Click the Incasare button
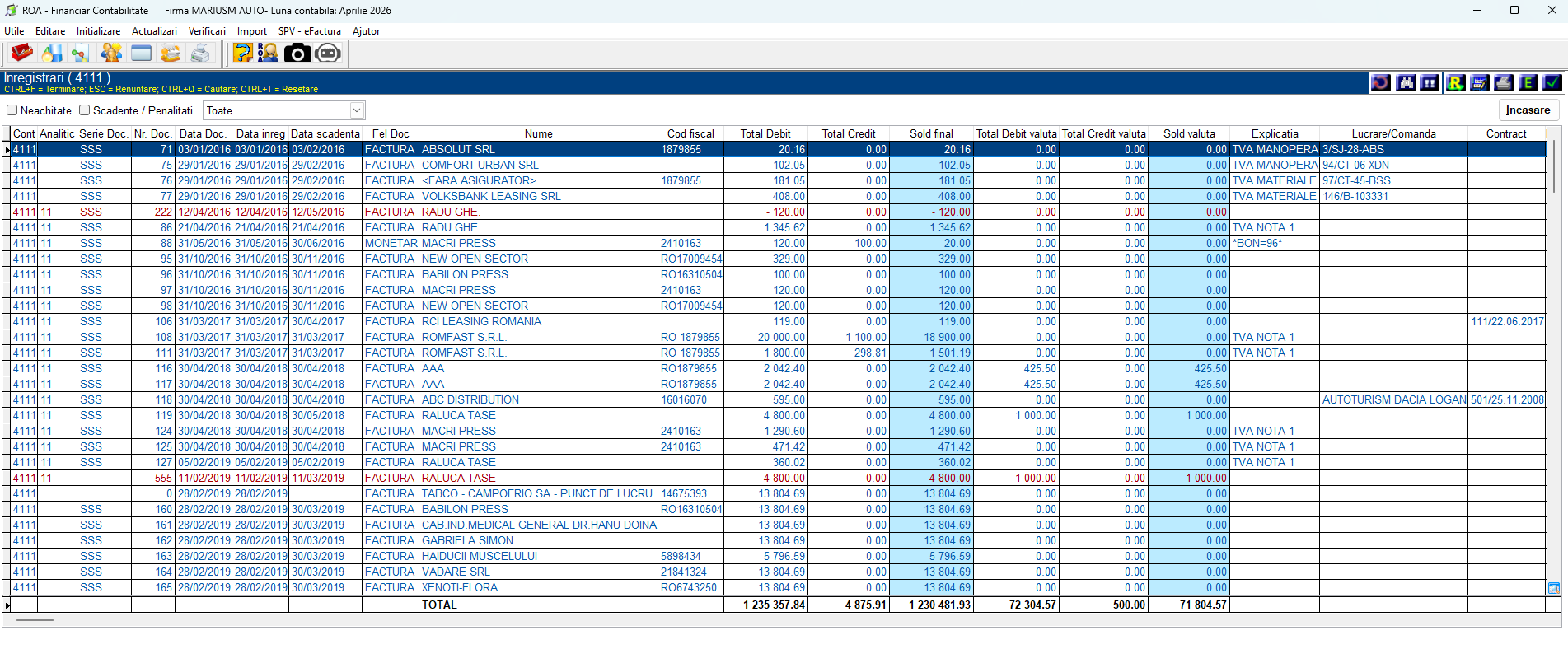This screenshot has height=649, width=1568. click(1528, 110)
